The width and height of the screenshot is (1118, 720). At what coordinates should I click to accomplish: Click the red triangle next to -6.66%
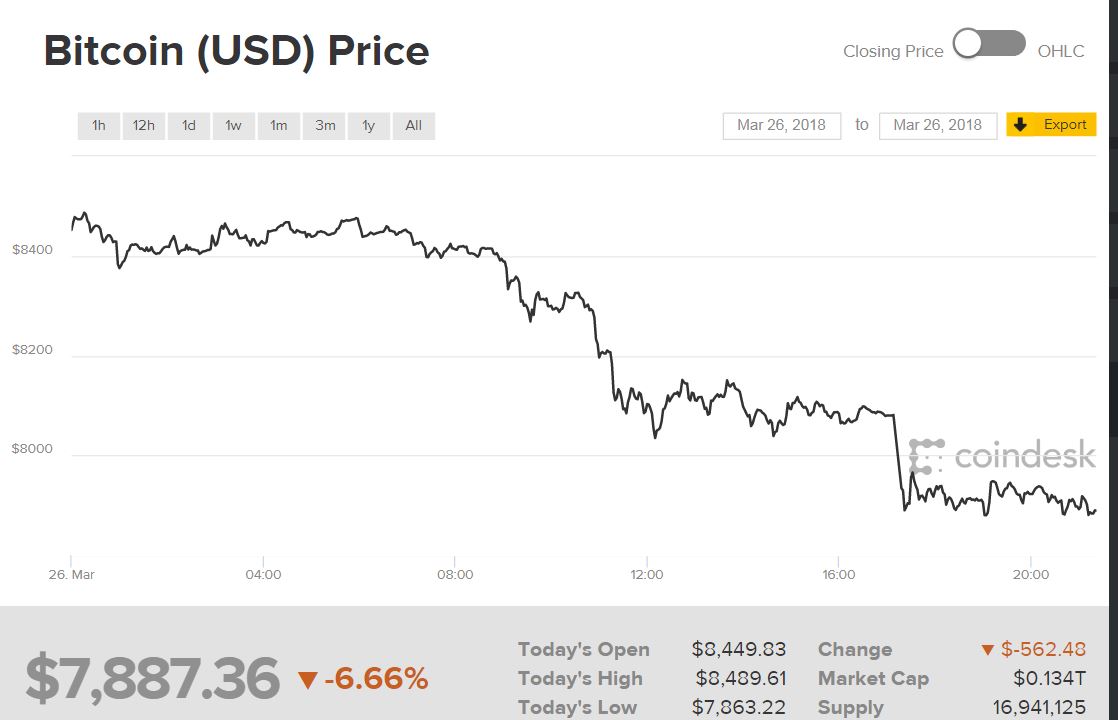(x=310, y=677)
